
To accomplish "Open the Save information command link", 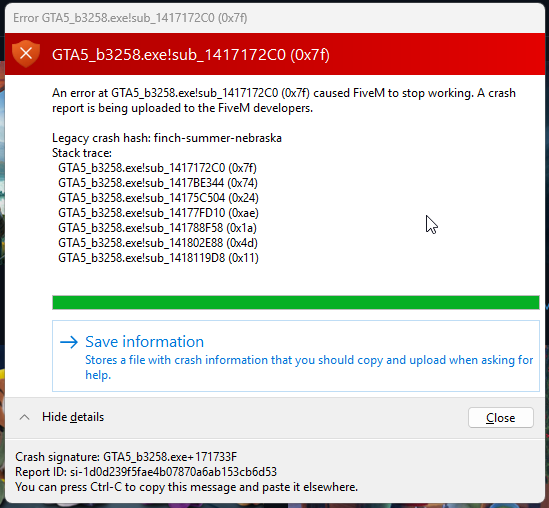I will pyautogui.click(x=296, y=356).
